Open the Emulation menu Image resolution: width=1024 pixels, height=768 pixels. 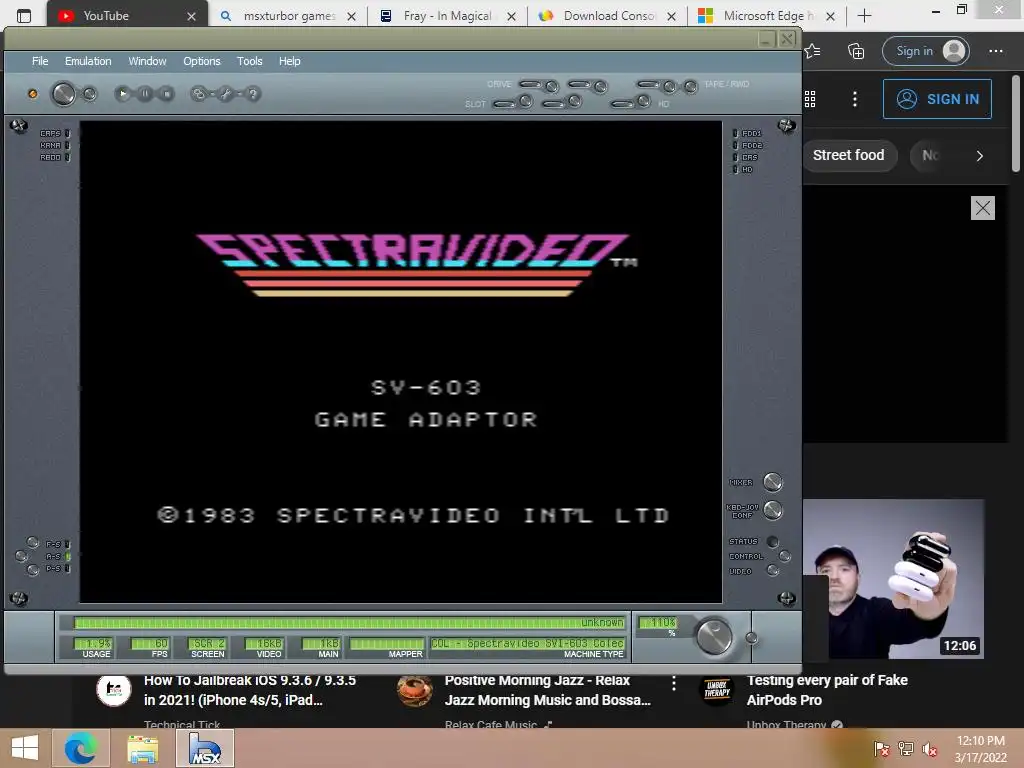pos(88,61)
